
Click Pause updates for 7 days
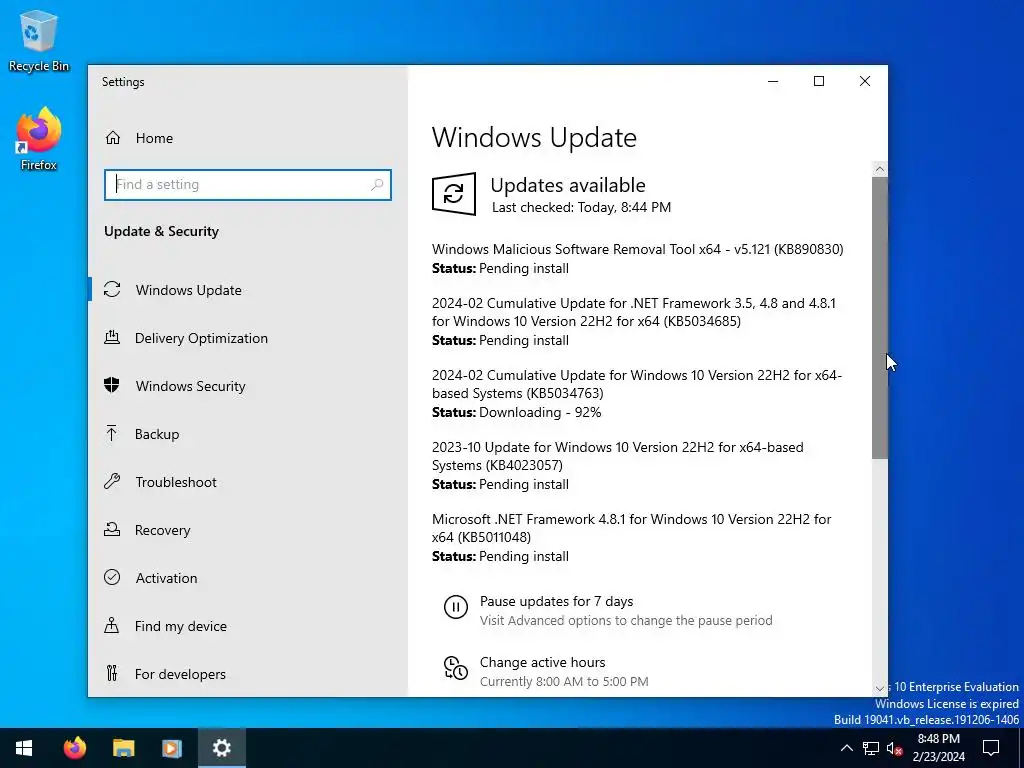coord(607,610)
